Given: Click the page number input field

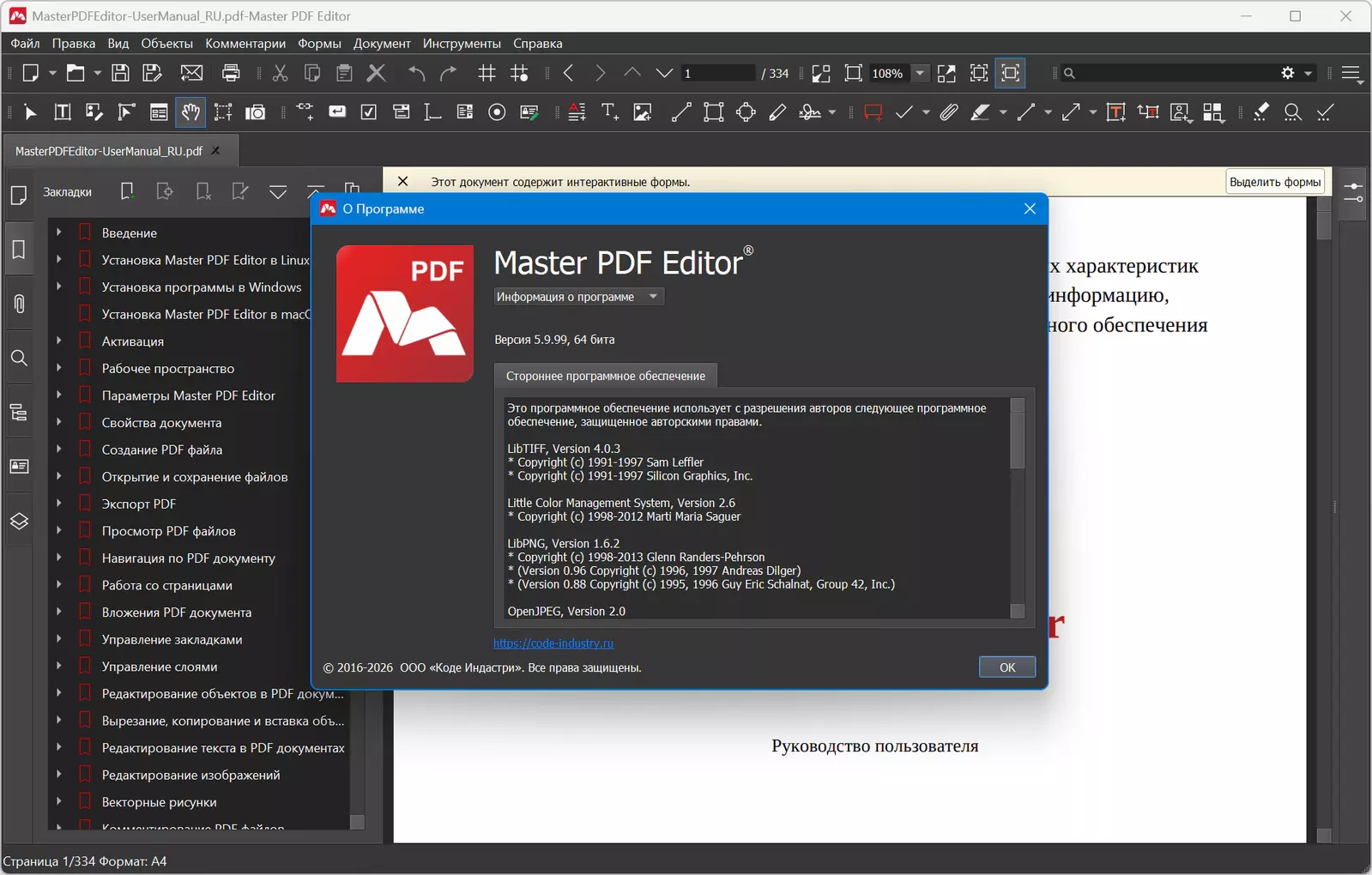Looking at the screenshot, I should [x=717, y=73].
